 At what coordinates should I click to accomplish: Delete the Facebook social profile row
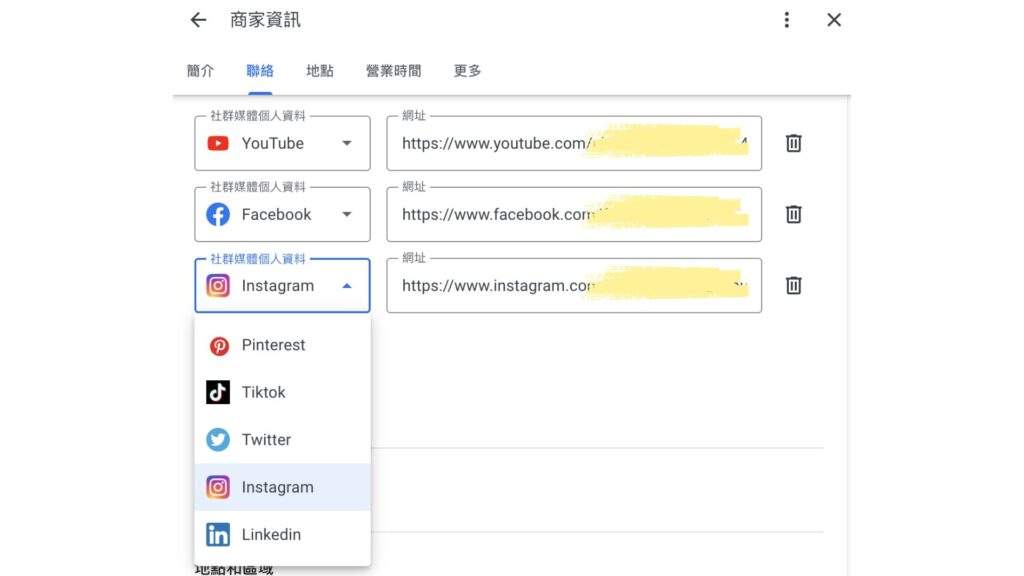pos(793,214)
